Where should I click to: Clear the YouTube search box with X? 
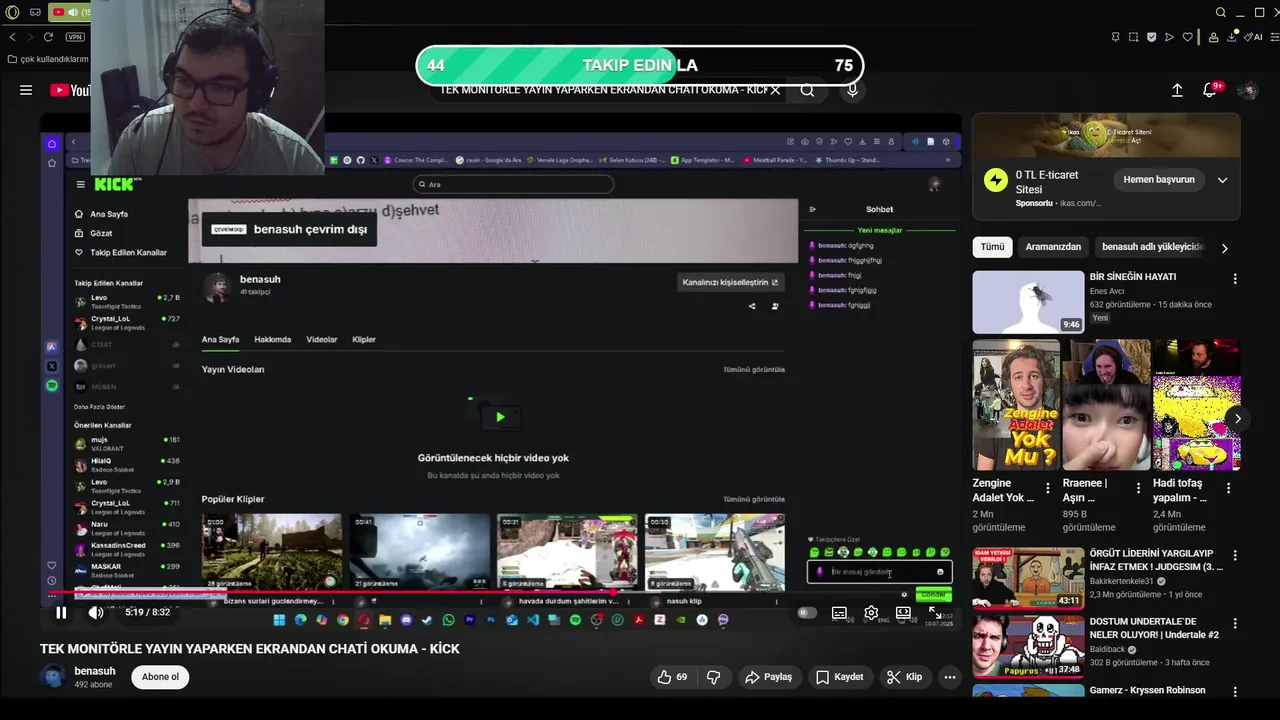pyautogui.click(x=775, y=90)
